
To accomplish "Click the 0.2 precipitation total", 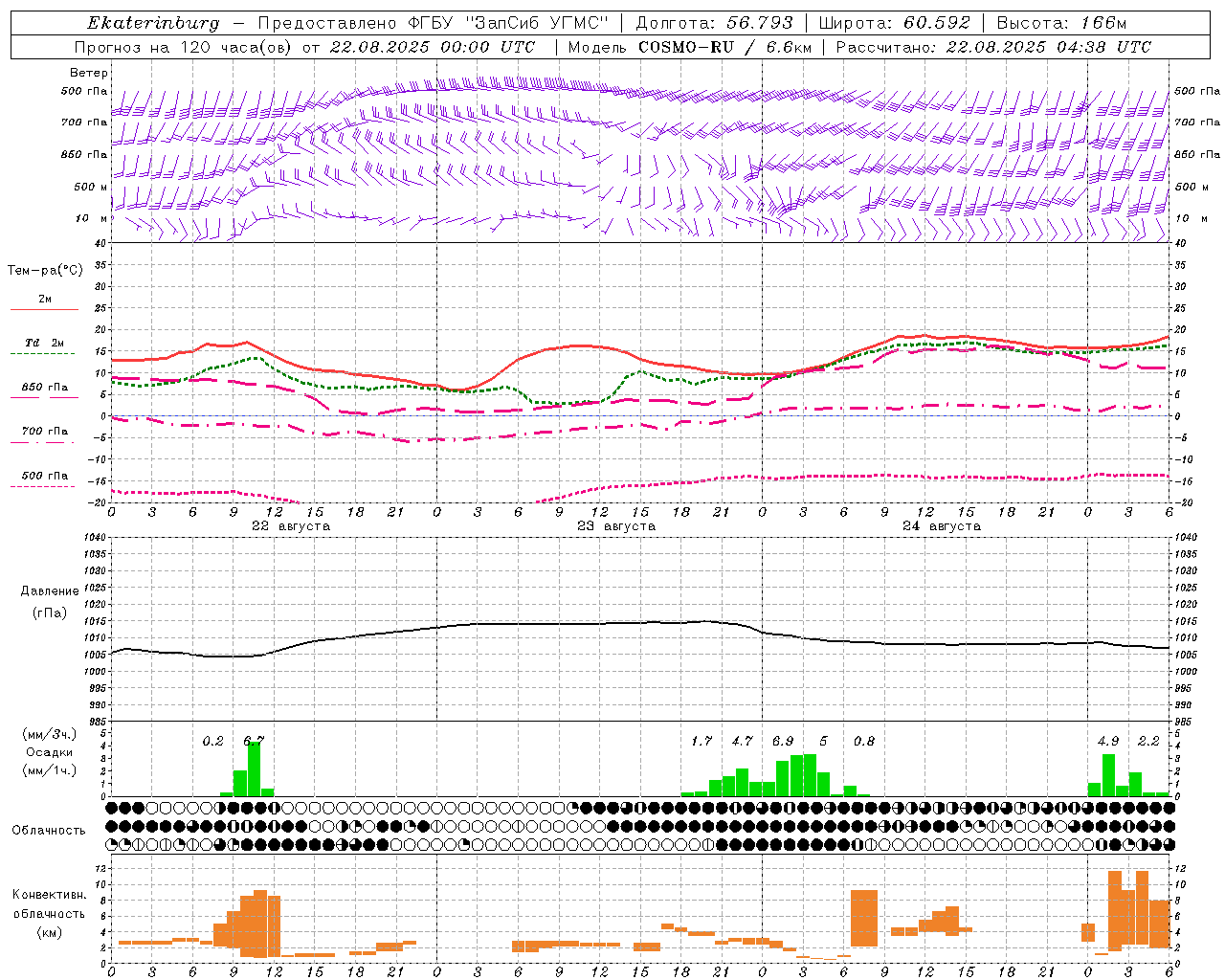I will (x=212, y=741).
